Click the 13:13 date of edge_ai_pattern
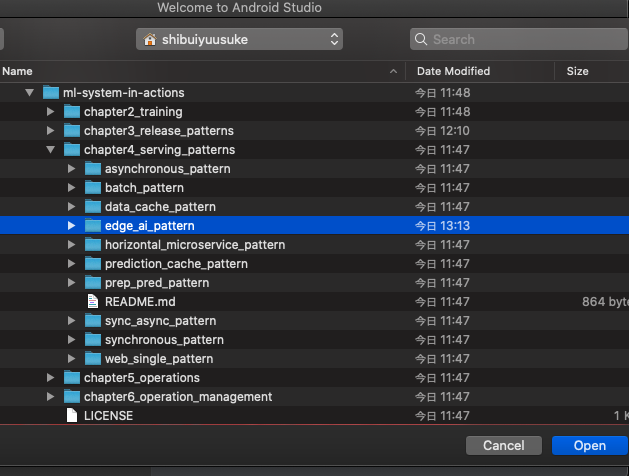The height and width of the screenshot is (476, 629). 442,226
